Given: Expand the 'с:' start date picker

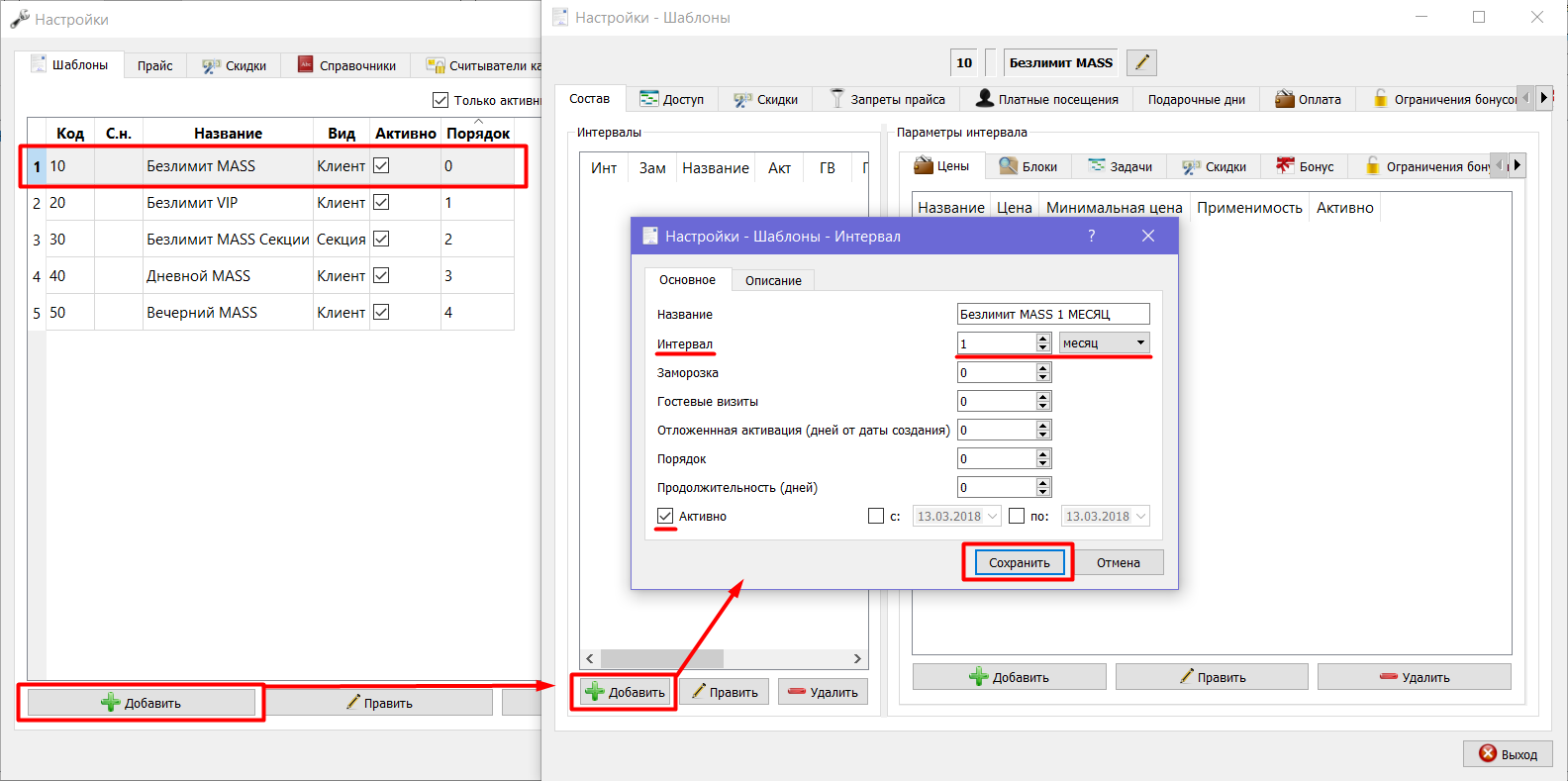Looking at the screenshot, I should [992, 516].
